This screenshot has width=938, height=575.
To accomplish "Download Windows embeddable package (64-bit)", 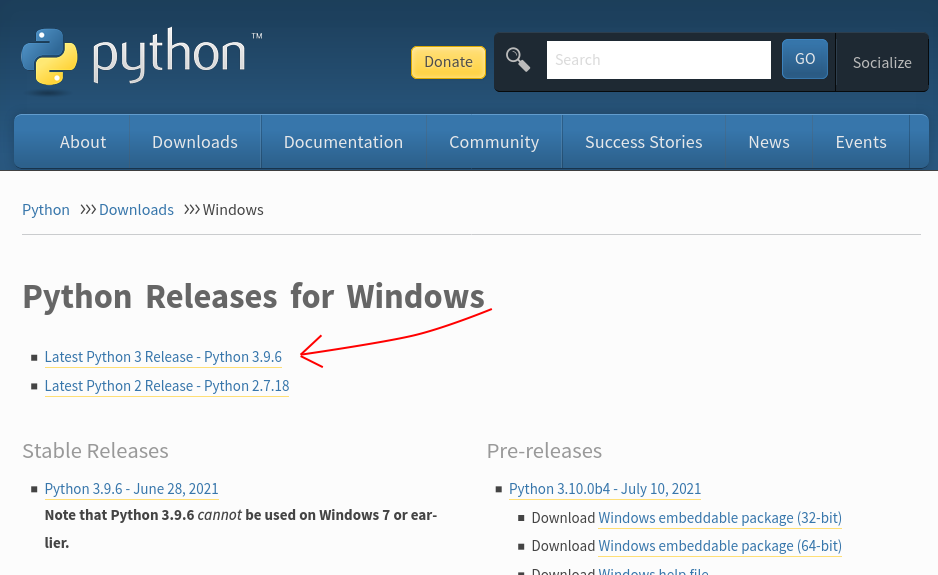I will (x=720, y=546).
